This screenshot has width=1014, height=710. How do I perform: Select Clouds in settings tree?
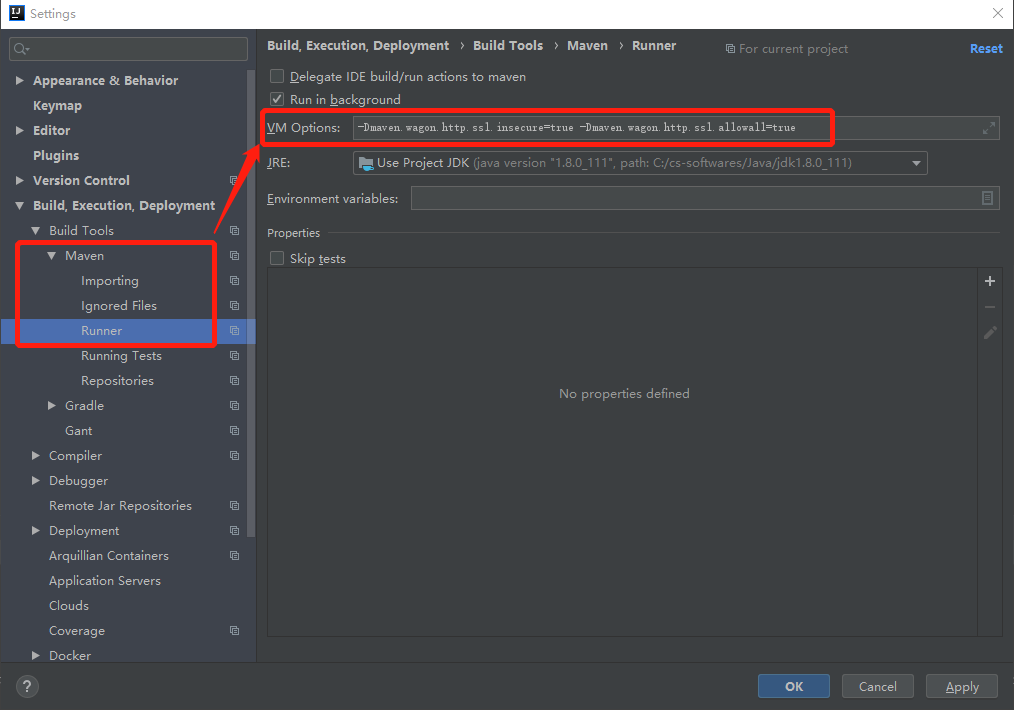pyautogui.click(x=69, y=605)
